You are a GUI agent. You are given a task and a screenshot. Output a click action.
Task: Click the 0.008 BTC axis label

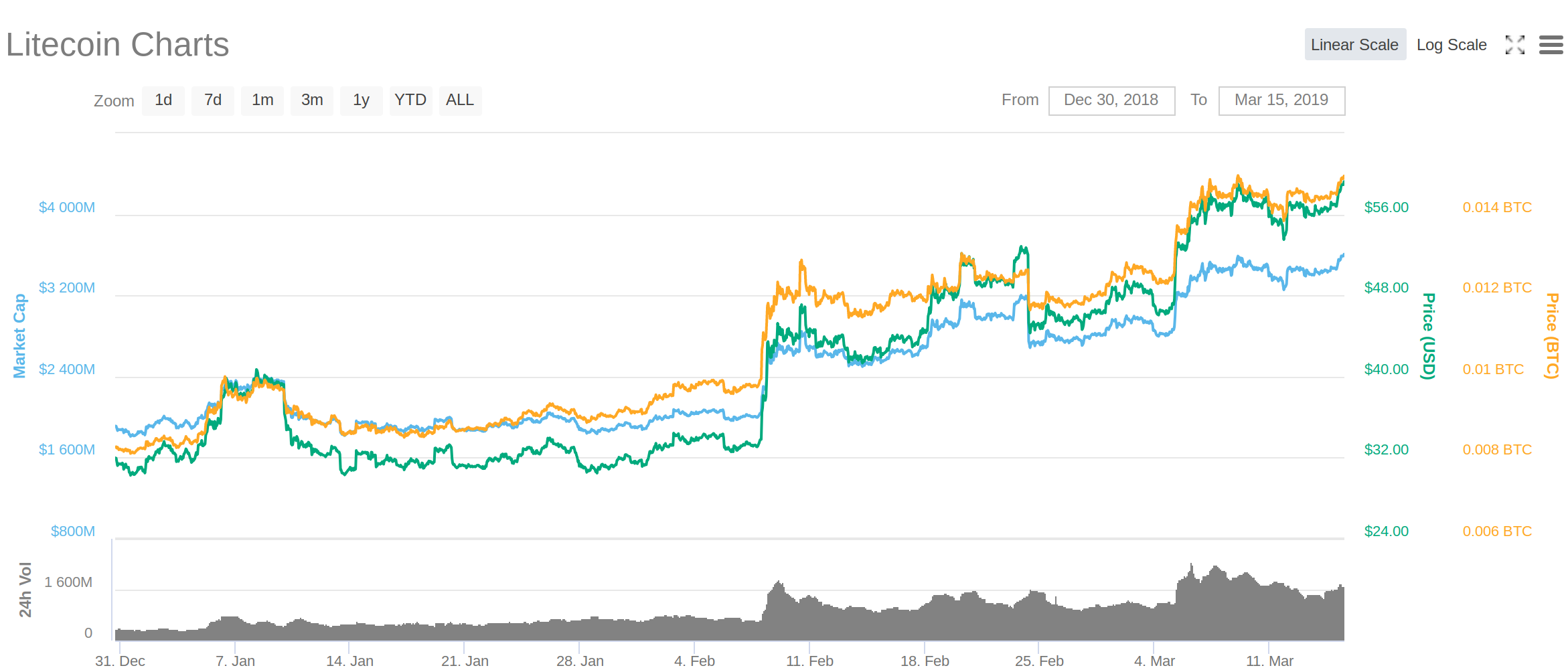(x=1497, y=450)
